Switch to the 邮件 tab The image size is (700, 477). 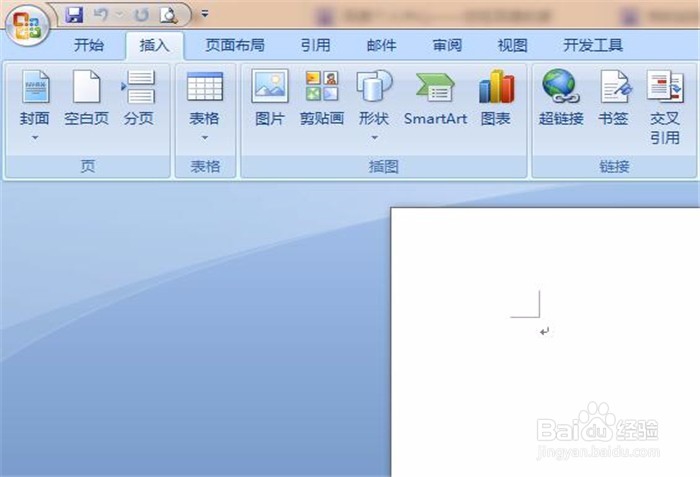(381, 45)
